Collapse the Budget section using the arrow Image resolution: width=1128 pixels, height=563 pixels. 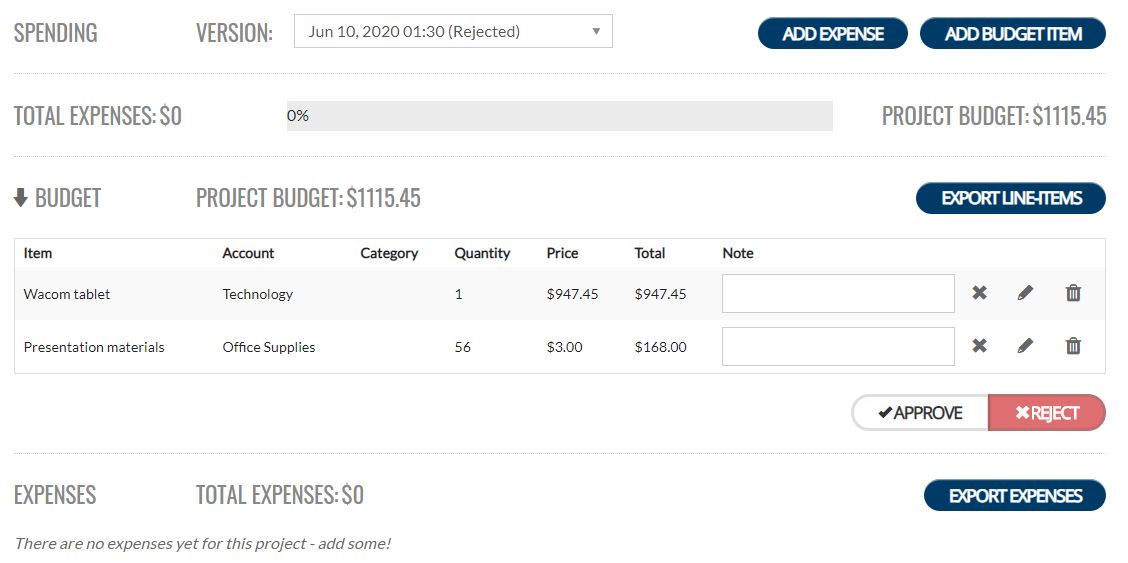tap(21, 198)
